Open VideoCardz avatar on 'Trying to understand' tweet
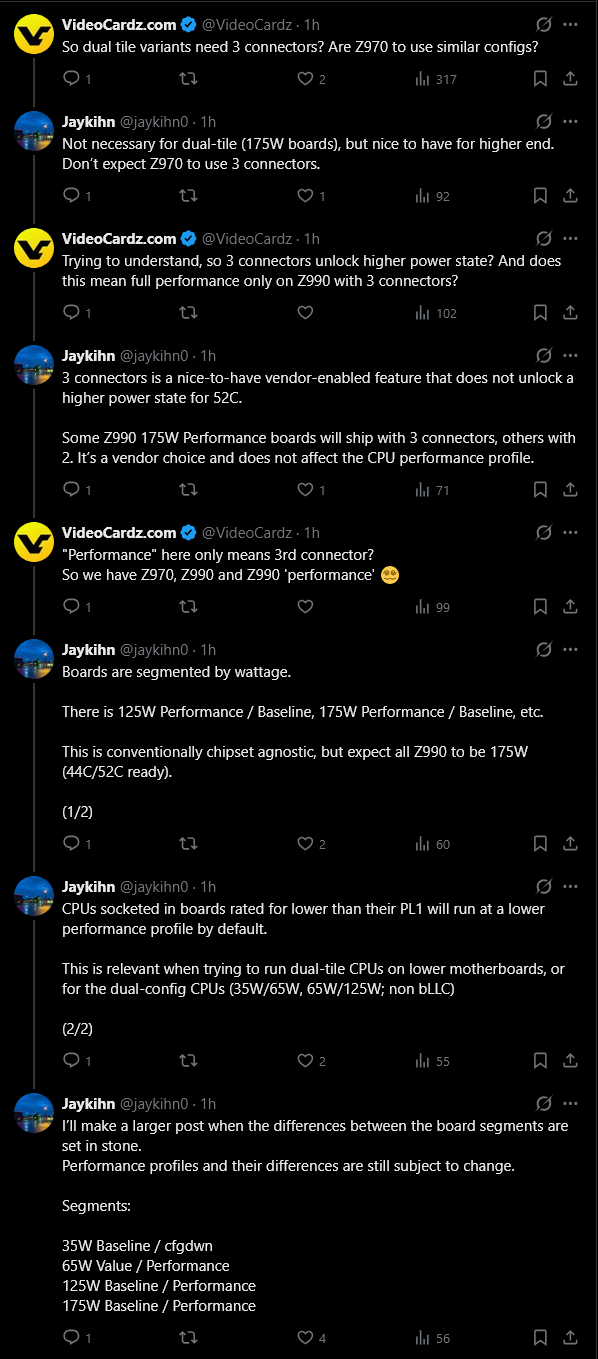Image resolution: width=598 pixels, height=1359 pixels. [x=34, y=247]
